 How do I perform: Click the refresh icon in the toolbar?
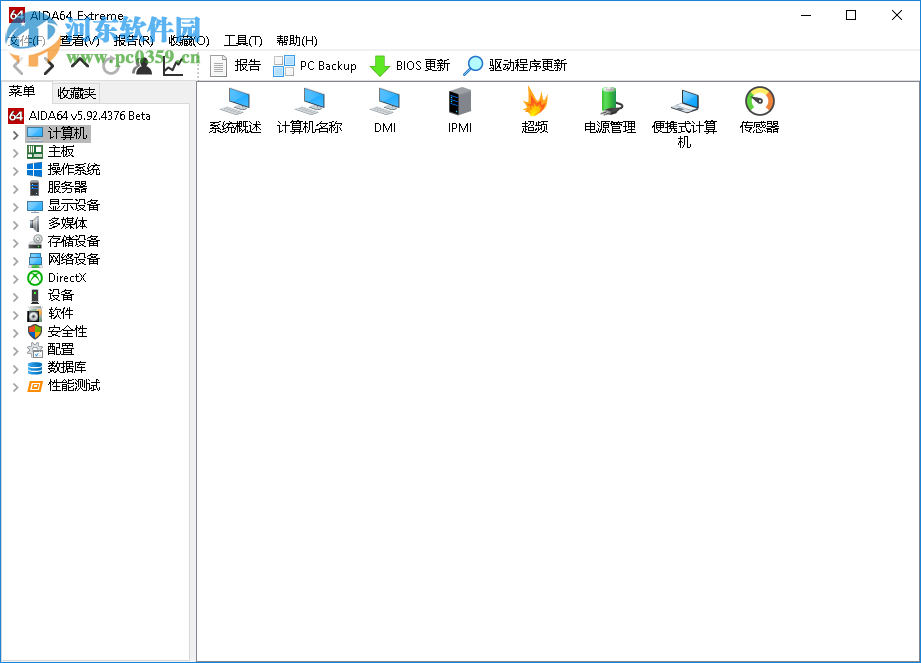(109, 65)
